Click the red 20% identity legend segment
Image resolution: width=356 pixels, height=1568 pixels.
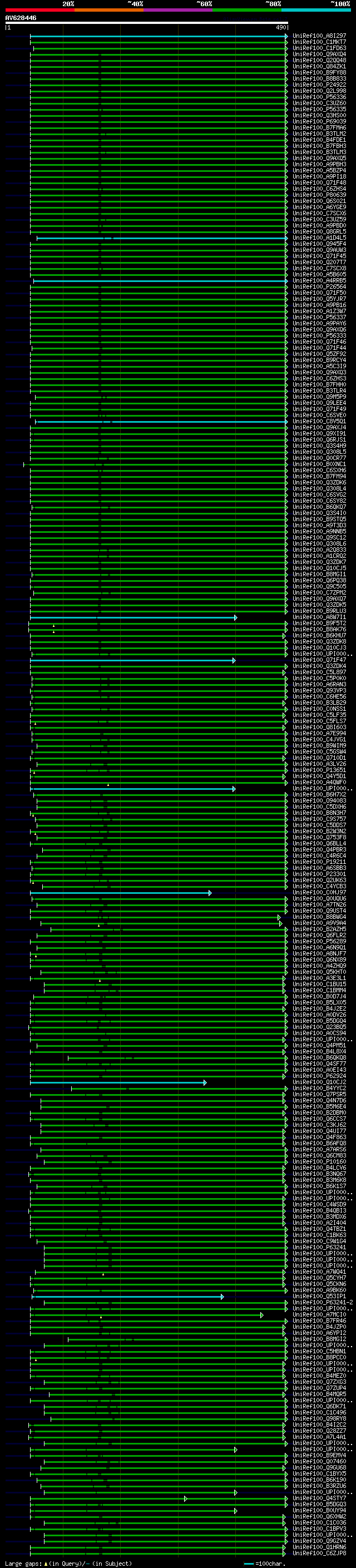tap(39, 10)
